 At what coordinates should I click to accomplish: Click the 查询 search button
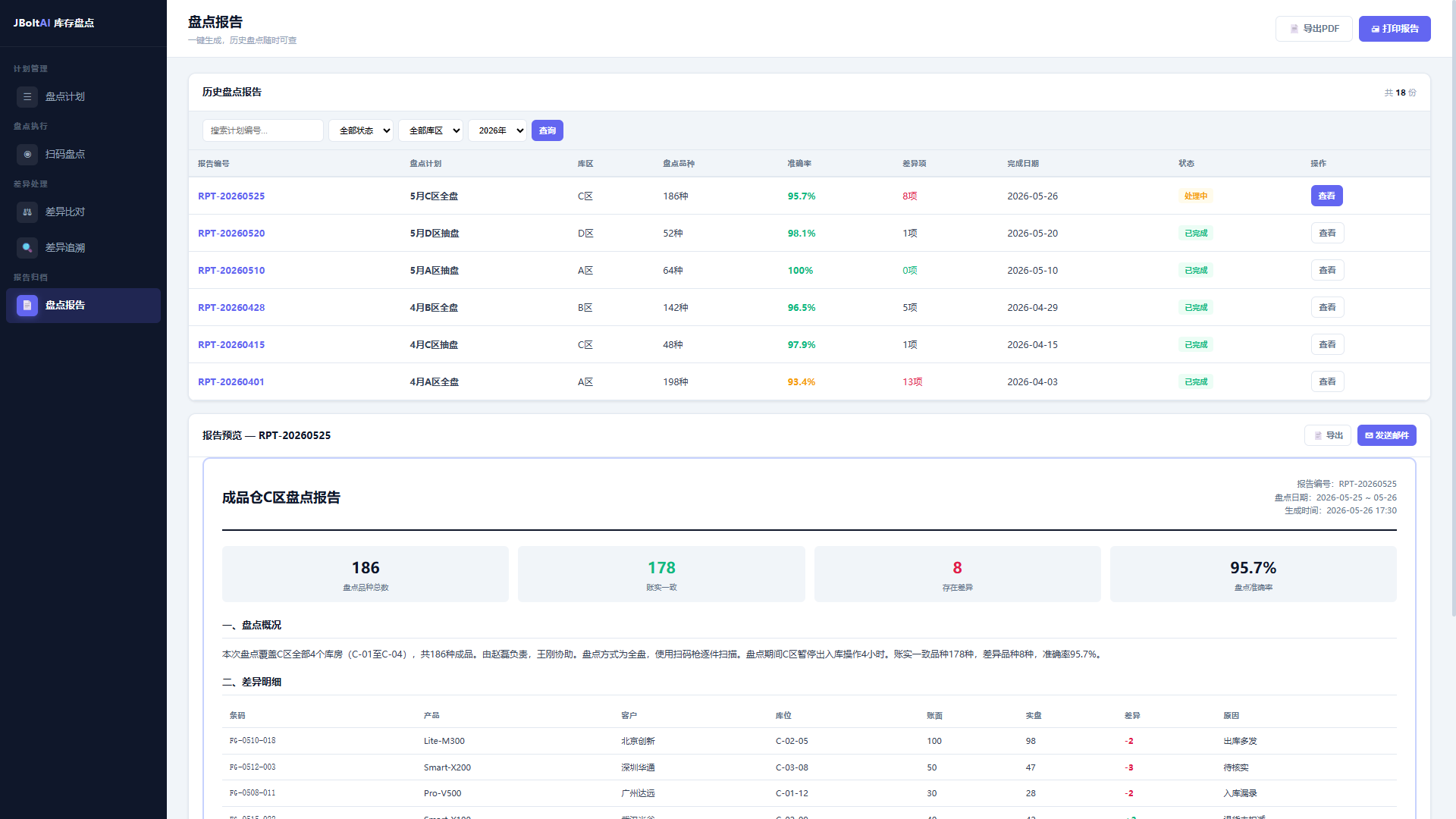(548, 130)
